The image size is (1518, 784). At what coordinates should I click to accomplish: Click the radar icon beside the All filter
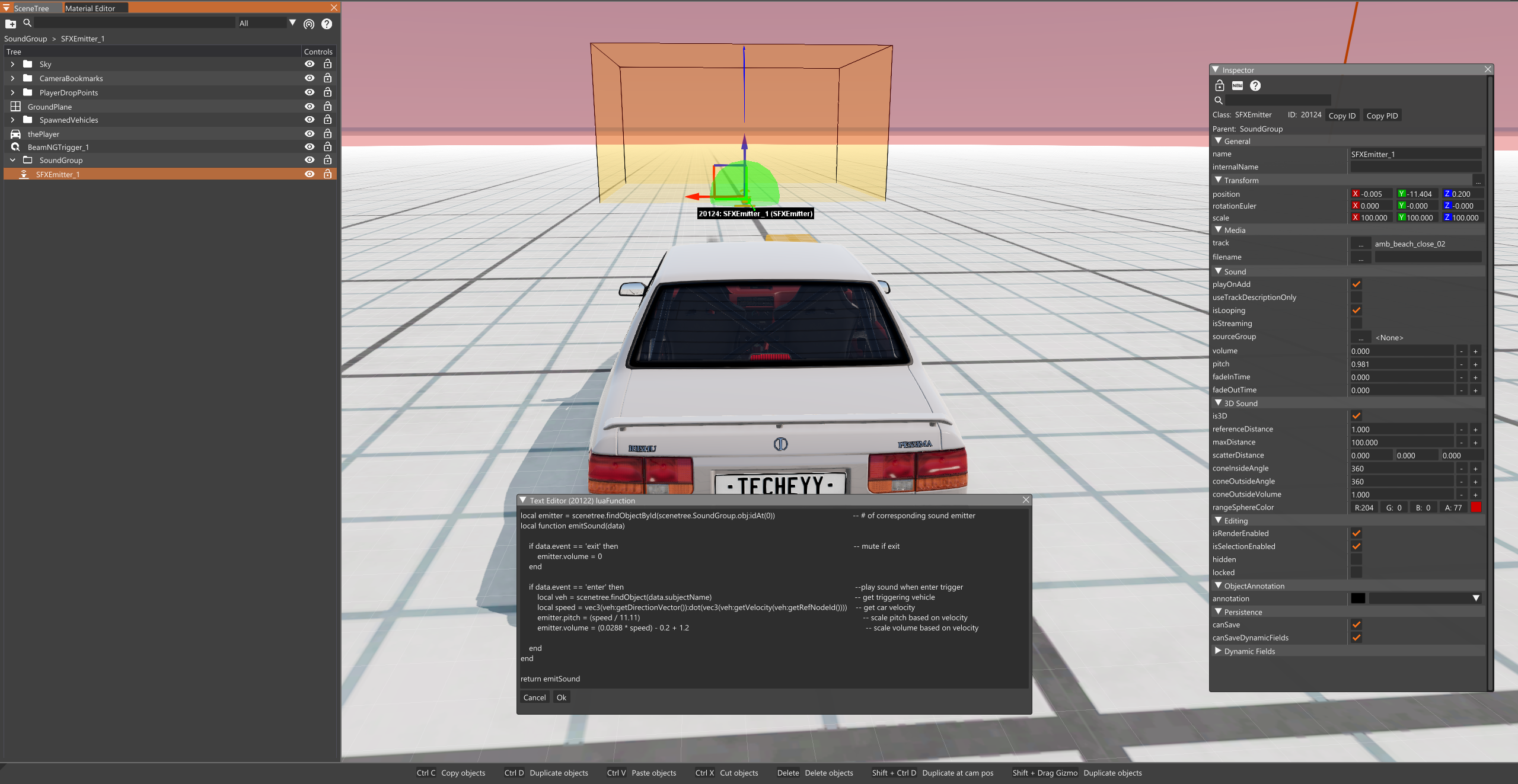click(309, 24)
